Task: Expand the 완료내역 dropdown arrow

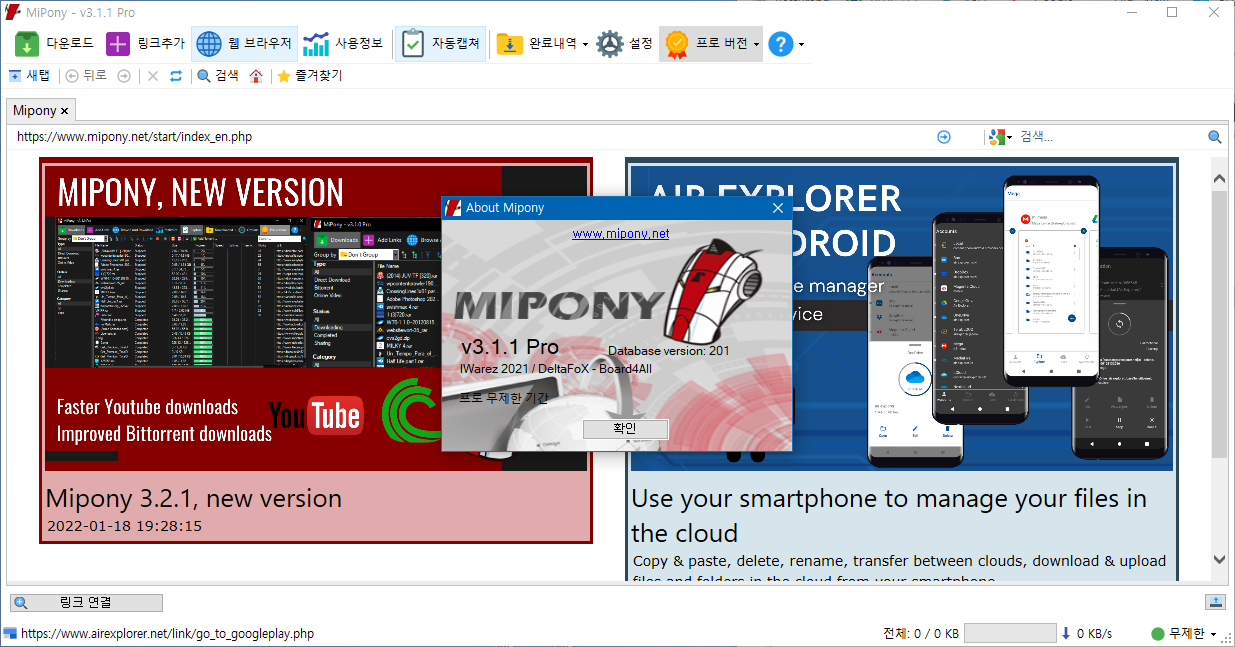Action: point(585,45)
